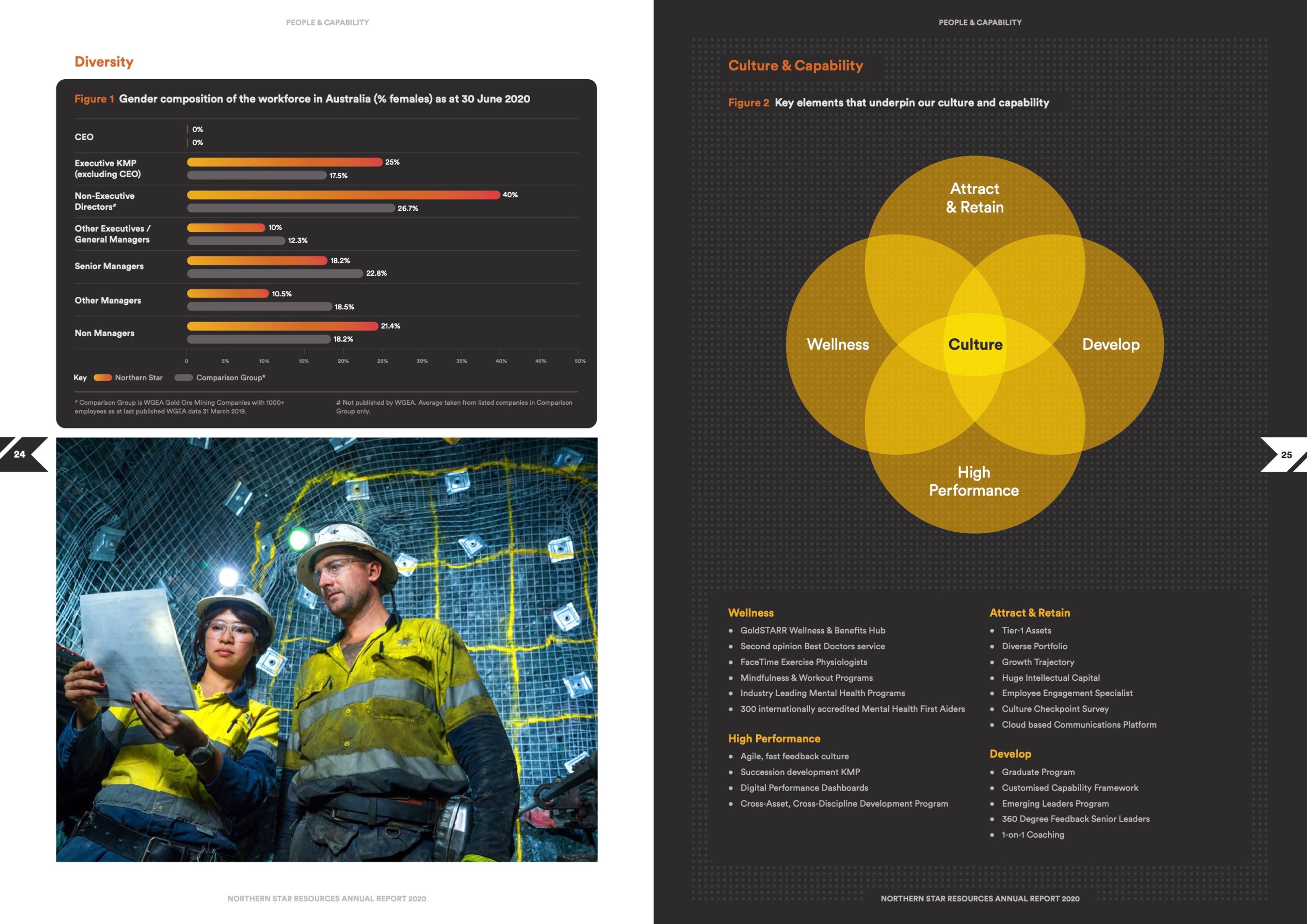Select the Comparison Group legend swatch

[184, 377]
